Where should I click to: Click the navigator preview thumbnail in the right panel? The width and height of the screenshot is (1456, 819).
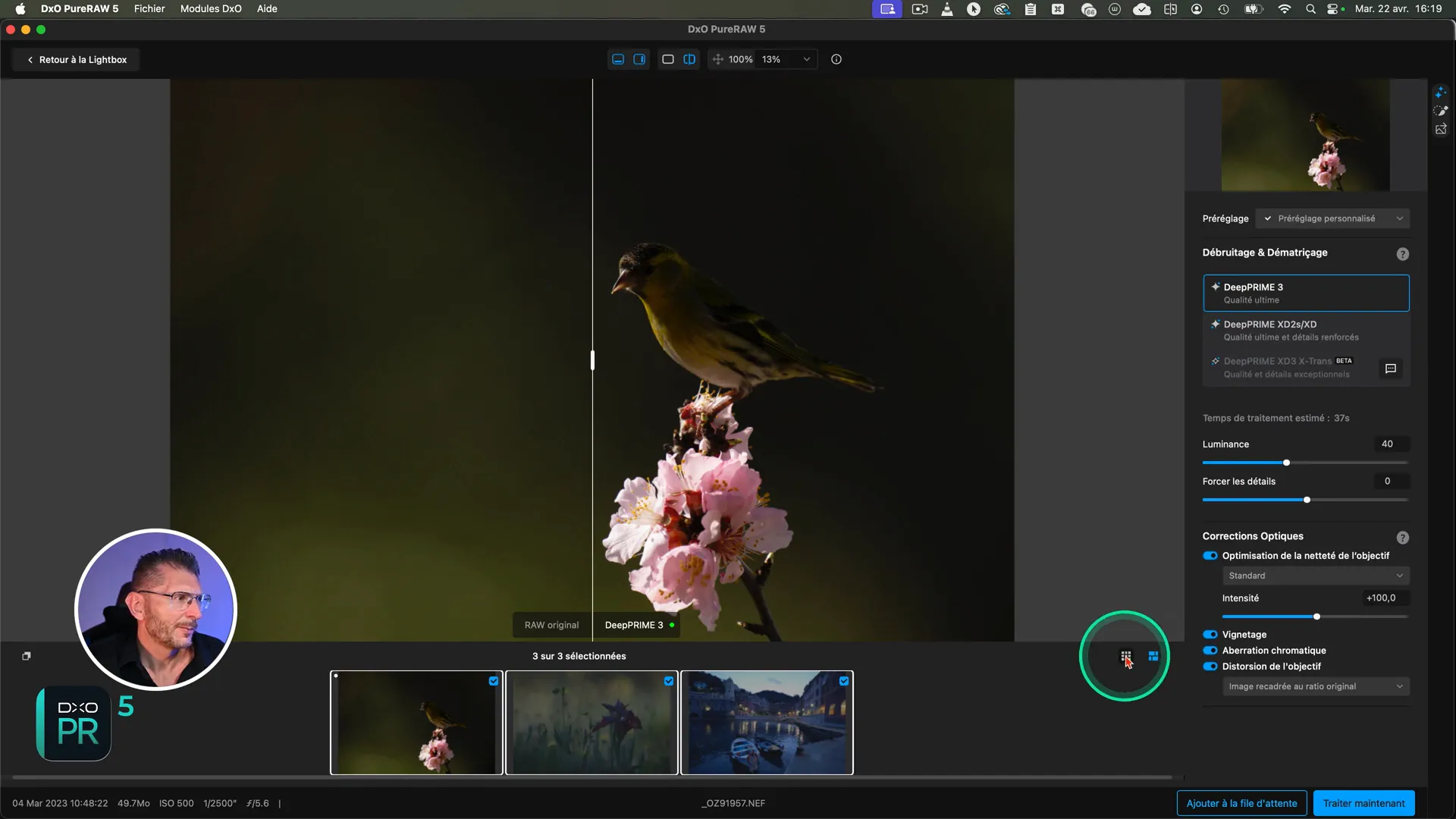click(x=1305, y=136)
